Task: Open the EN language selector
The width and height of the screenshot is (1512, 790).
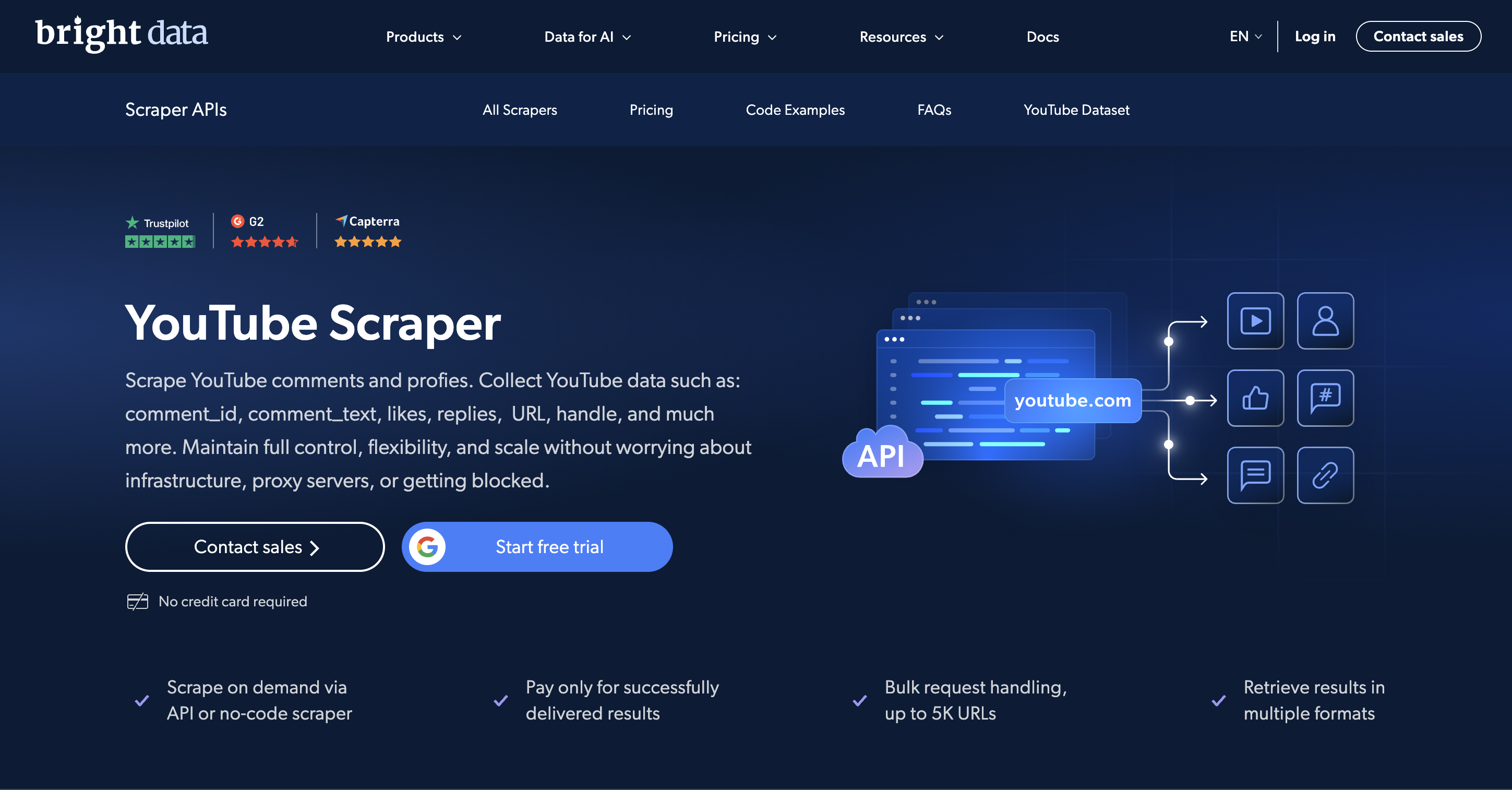Action: click(1245, 37)
